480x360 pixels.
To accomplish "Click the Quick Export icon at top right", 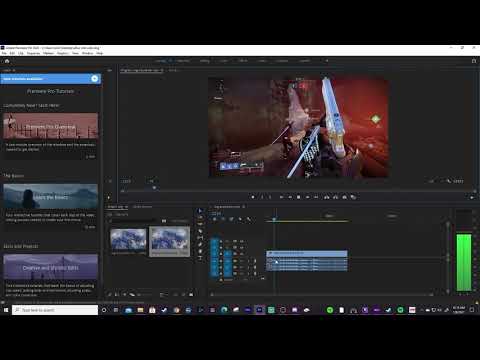I will tap(474, 61).
